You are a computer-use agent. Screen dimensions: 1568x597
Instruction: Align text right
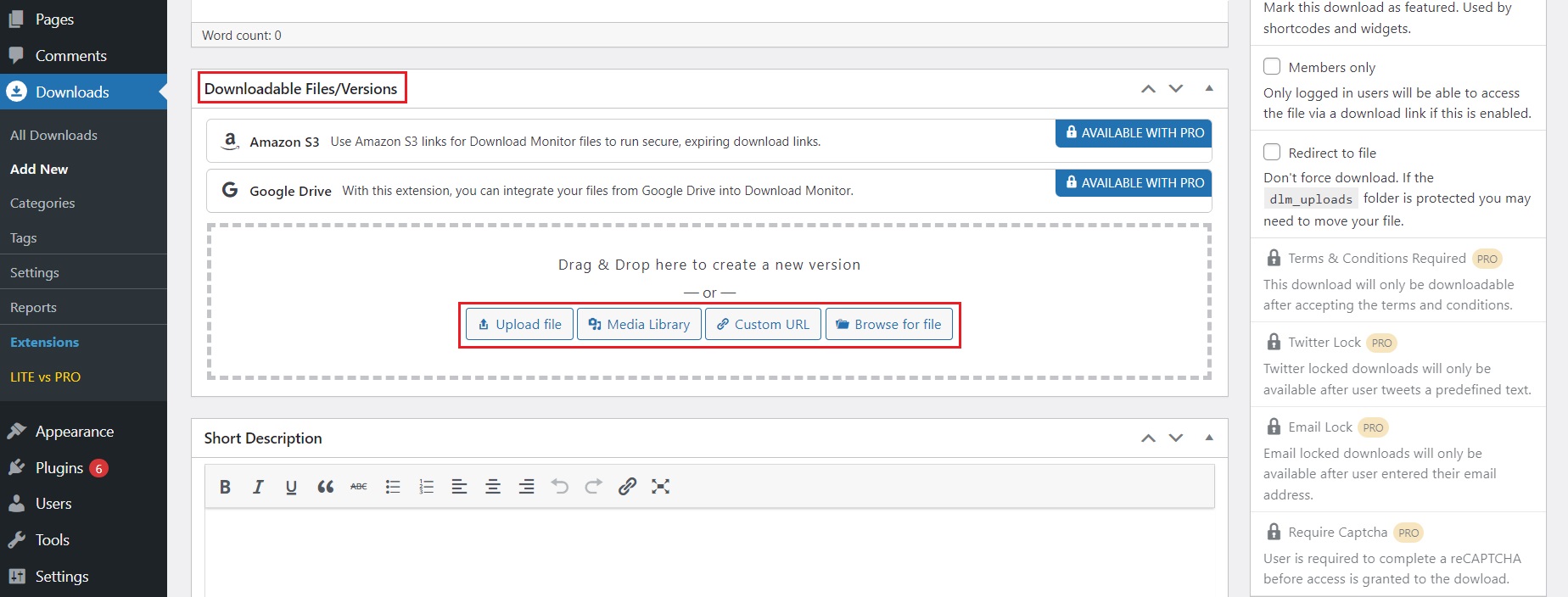pos(526,487)
